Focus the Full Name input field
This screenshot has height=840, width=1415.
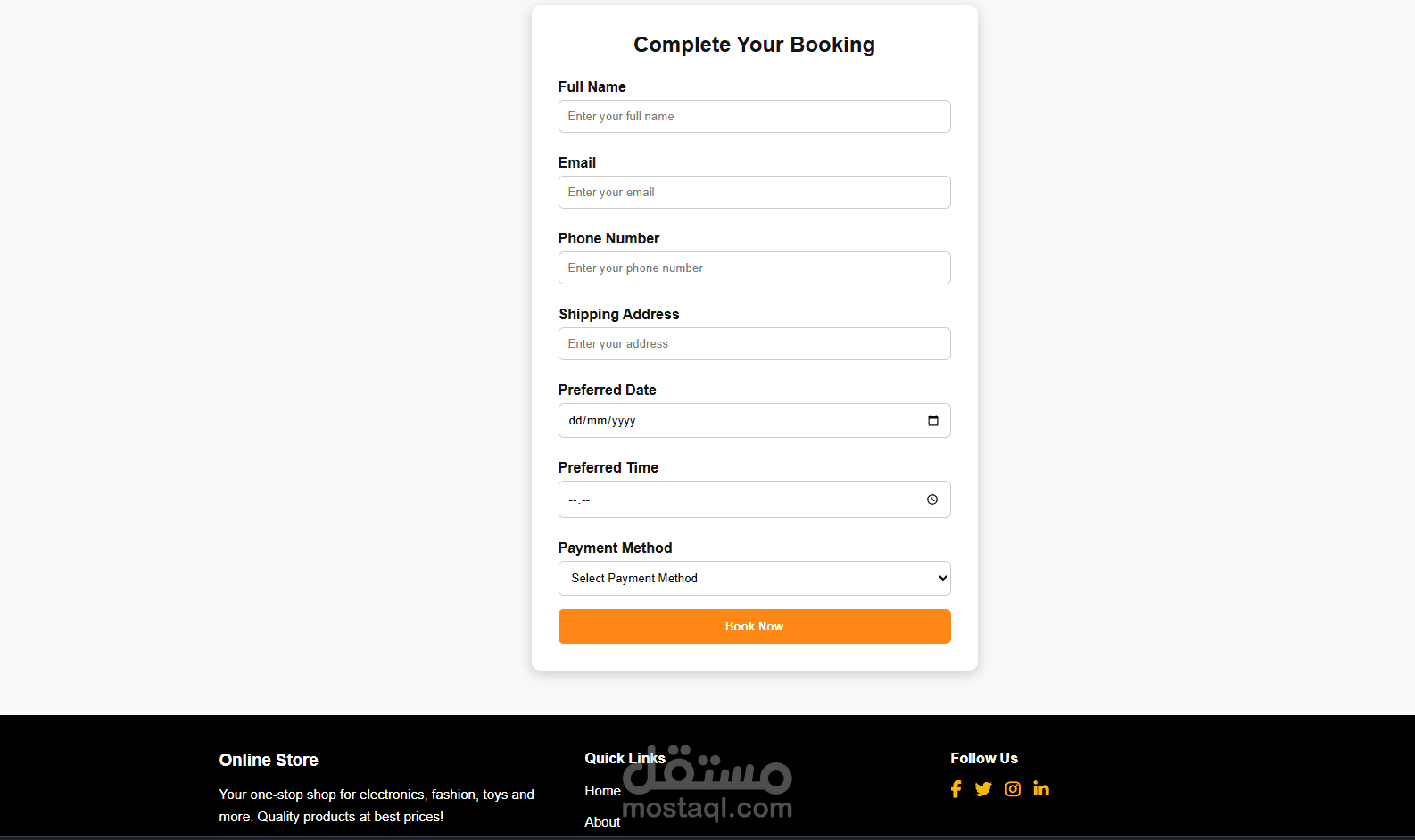pyautogui.click(x=754, y=117)
